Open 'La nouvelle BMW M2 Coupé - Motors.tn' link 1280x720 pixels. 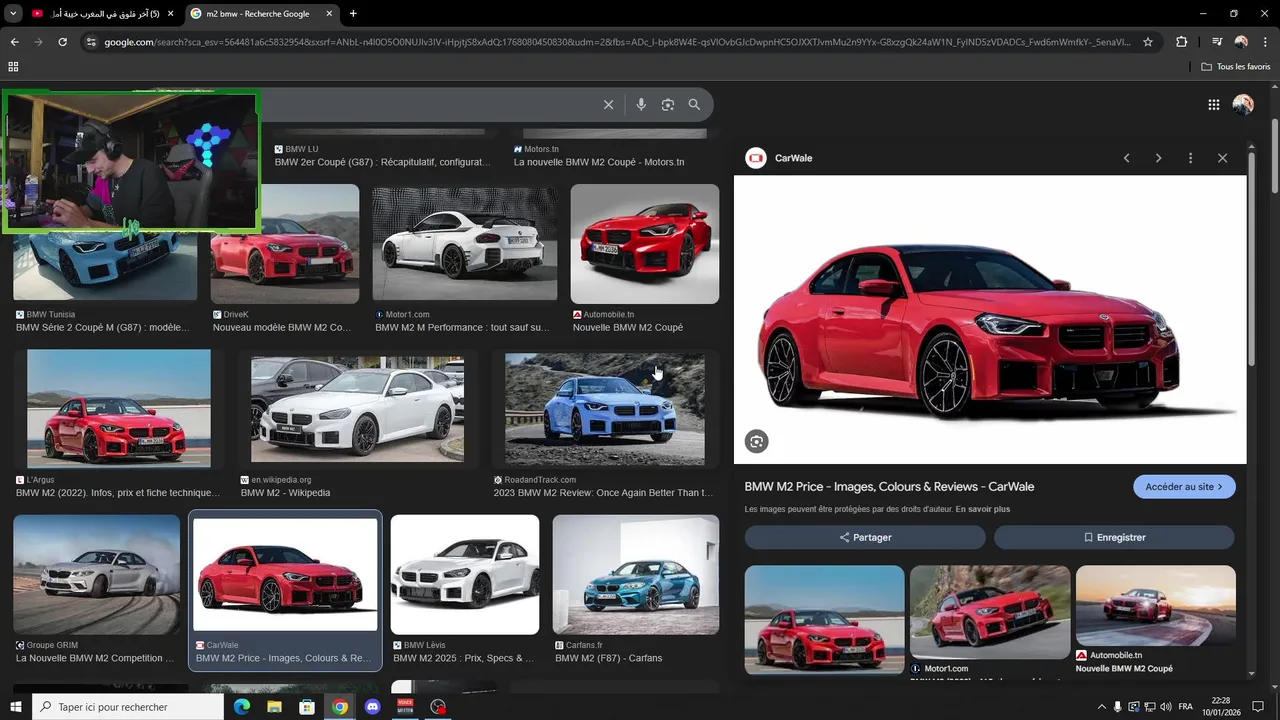[x=599, y=162]
